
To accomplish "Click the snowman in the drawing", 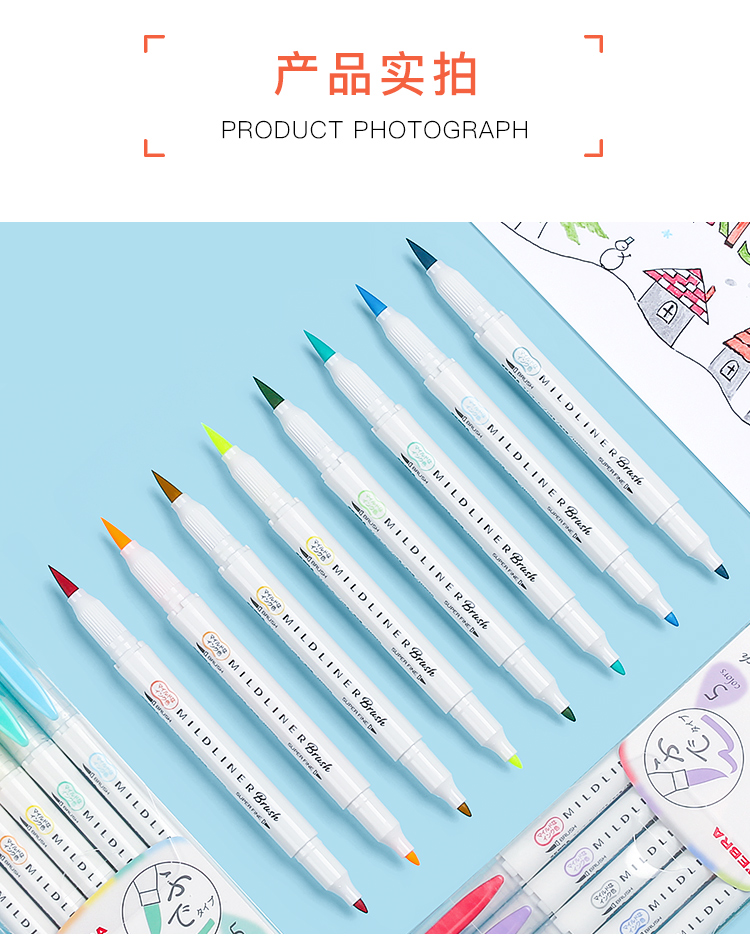I will pyautogui.click(x=616, y=253).
